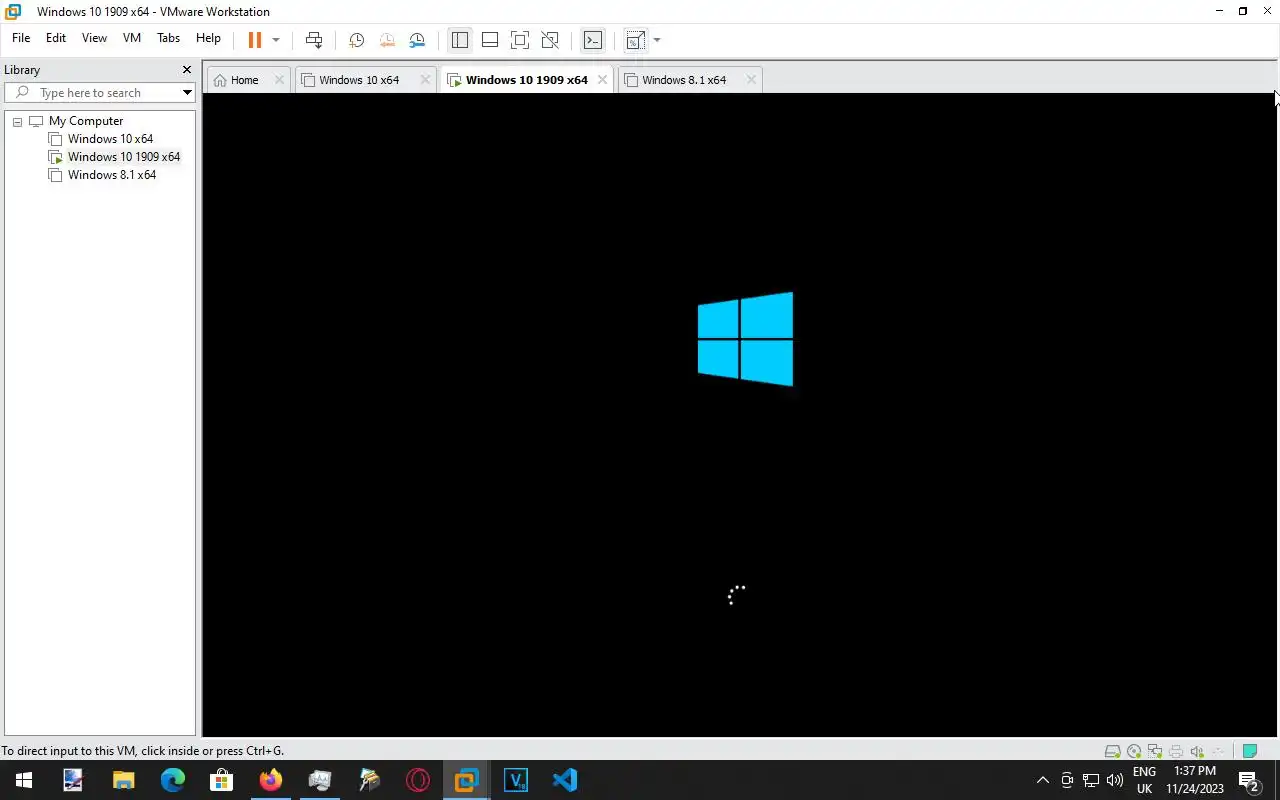
Task: Open the power options dropdown arrow
Action: (276, 40)
